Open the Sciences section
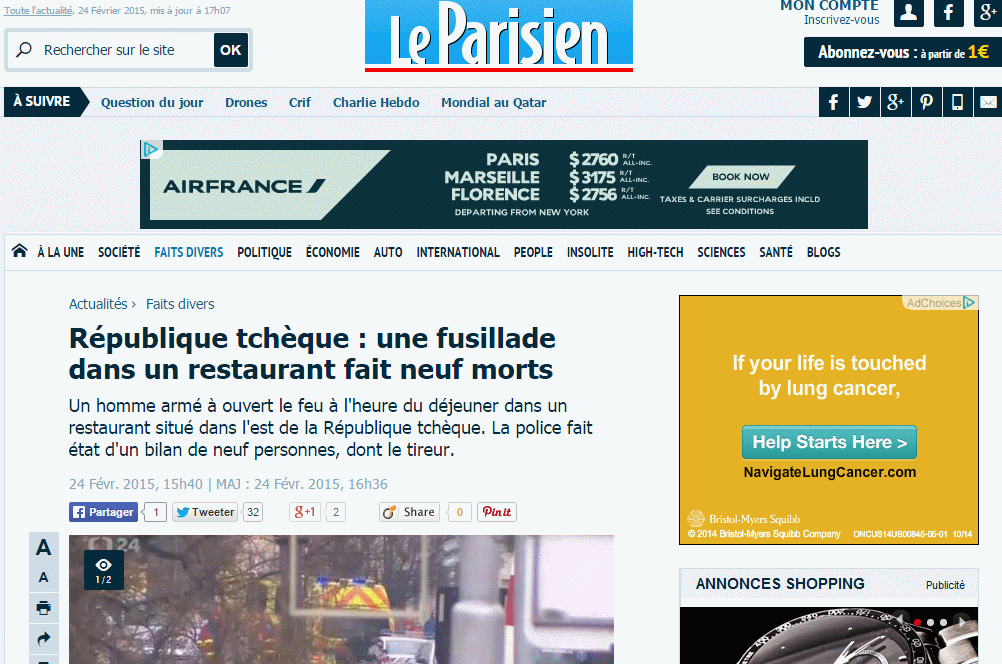This screenshot has width=1002, height=664. click(721, 252)
